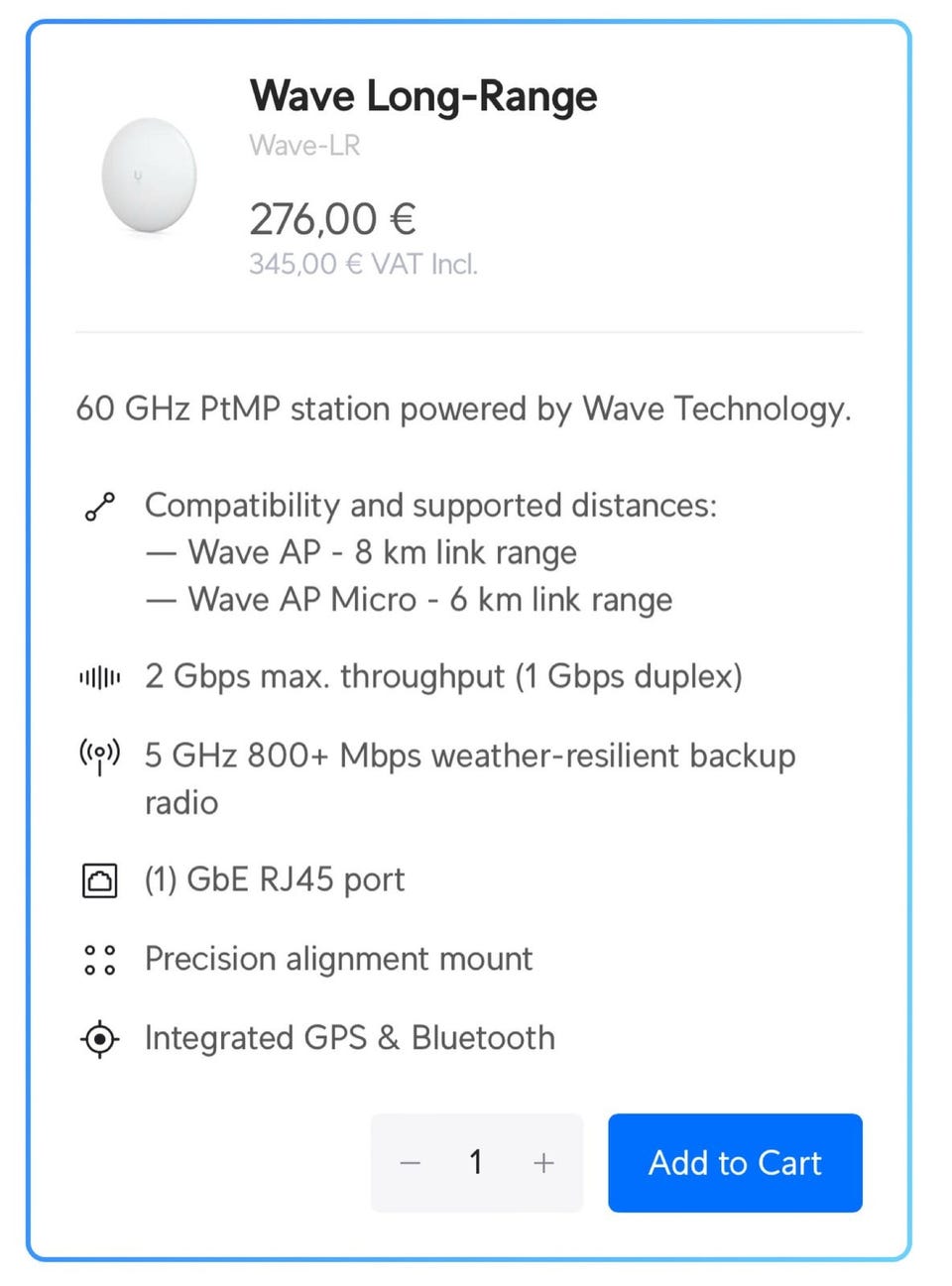
Task: Click the Integrated GPS & Bluetooth text
Action: pyautogui.click(x=349, y=1038)
